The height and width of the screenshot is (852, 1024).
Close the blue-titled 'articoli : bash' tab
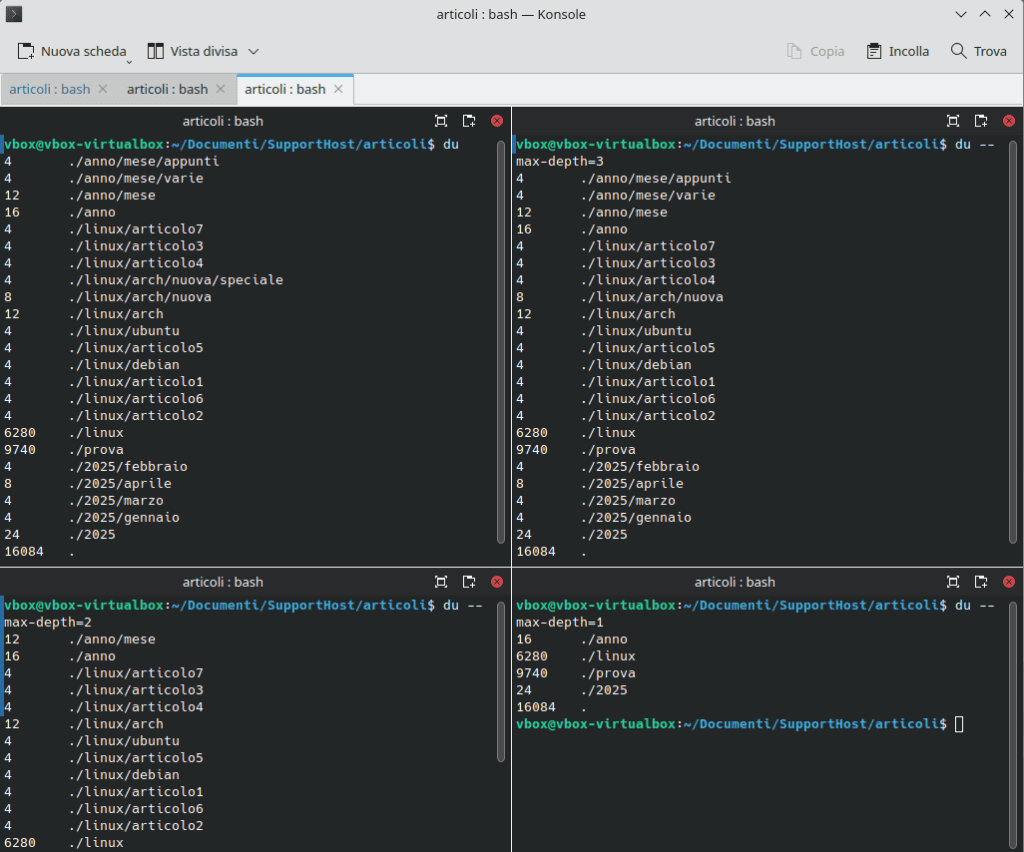point(103,89)
